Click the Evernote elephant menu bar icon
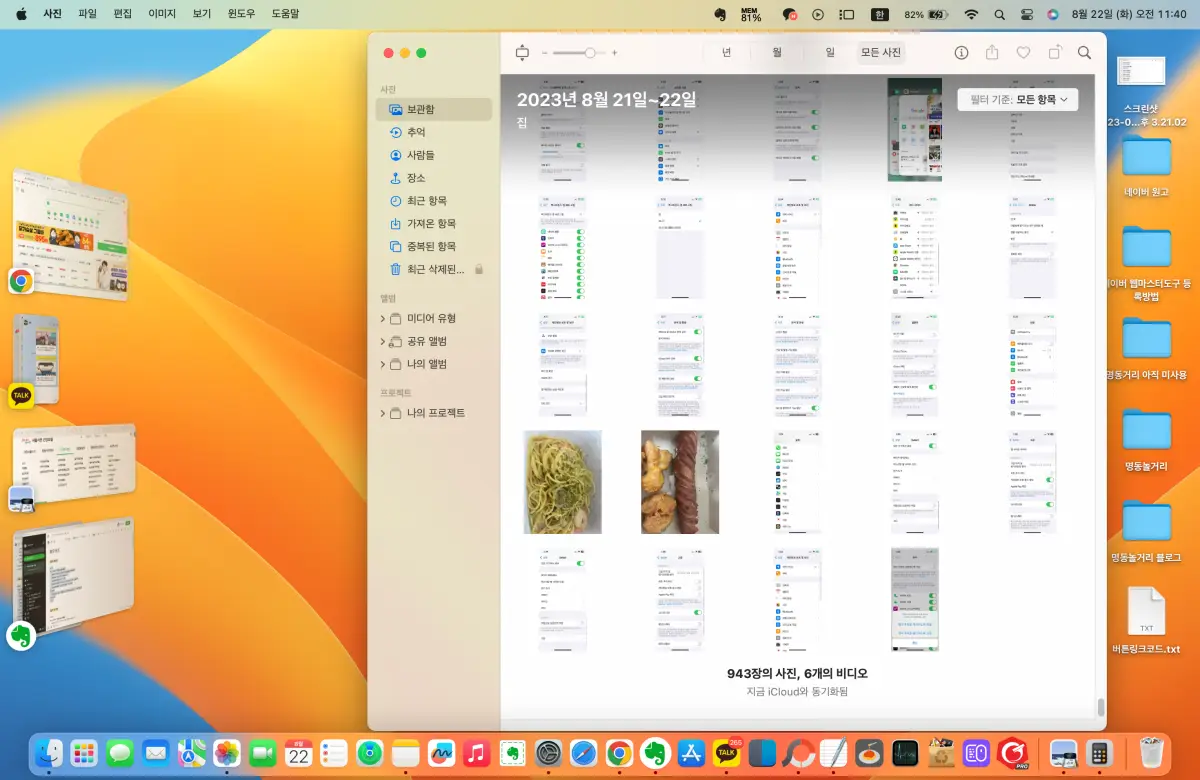The image size is (1200, 780). [x=719, y=15]
